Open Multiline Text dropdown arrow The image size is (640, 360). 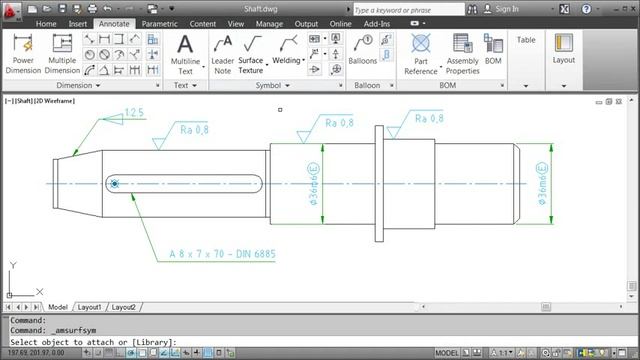(203, 67)
